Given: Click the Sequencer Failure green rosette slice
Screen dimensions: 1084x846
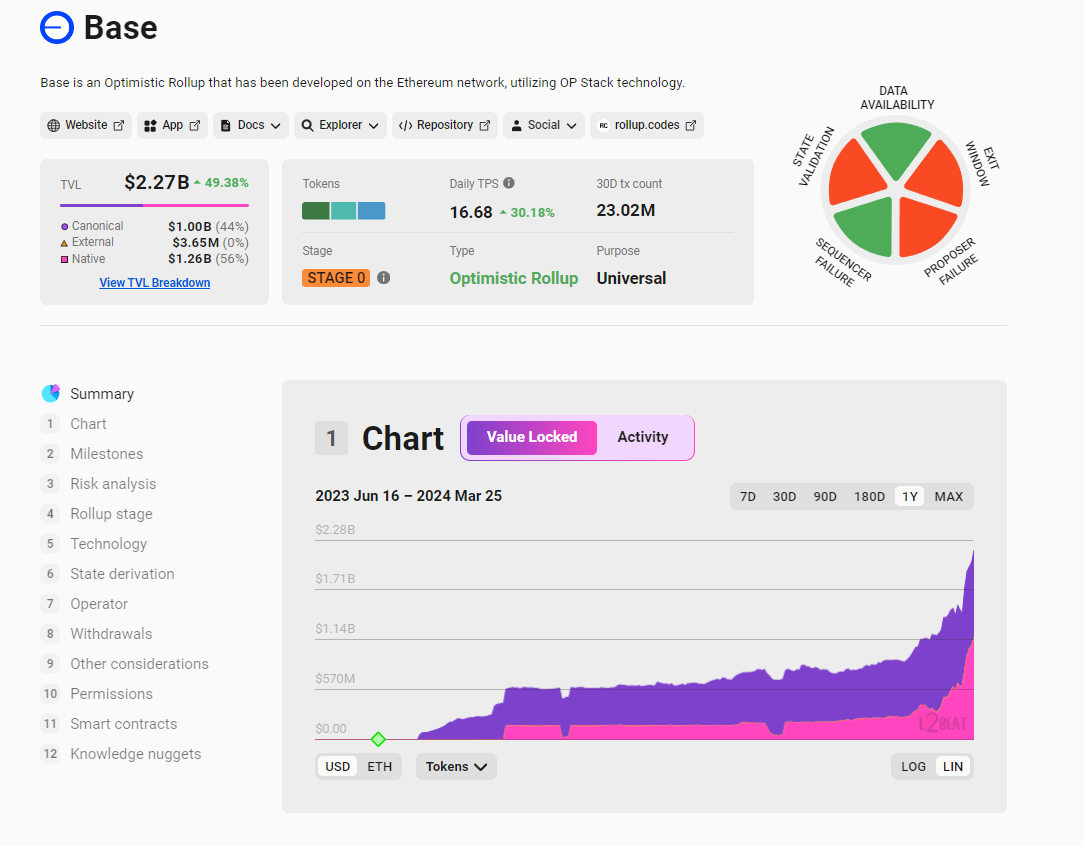Looking at the screenshot, I should coord(867,227).
